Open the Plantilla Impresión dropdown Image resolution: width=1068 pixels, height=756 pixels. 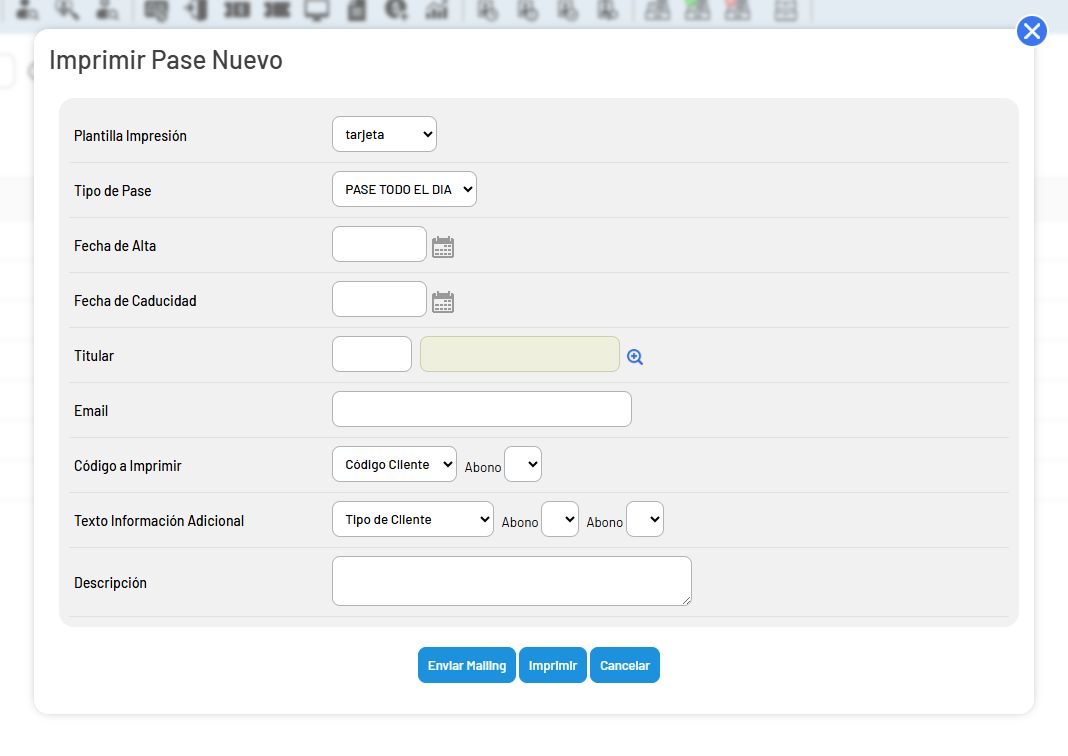coord(384,134)
